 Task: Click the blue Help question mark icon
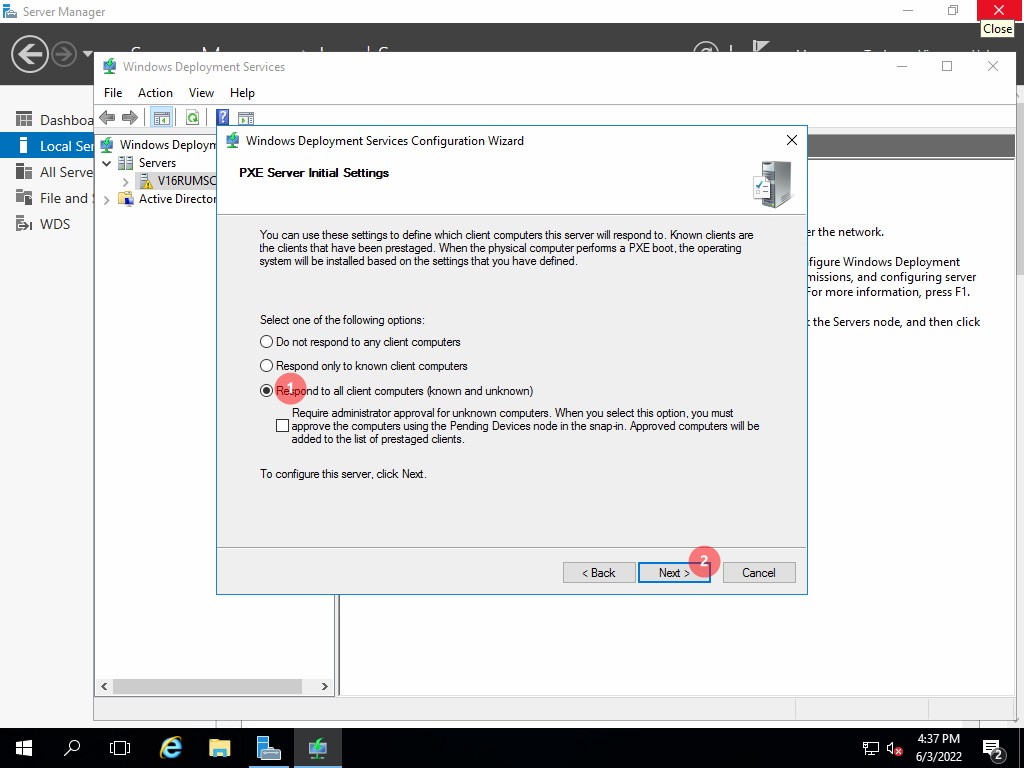tap(223, 118)
